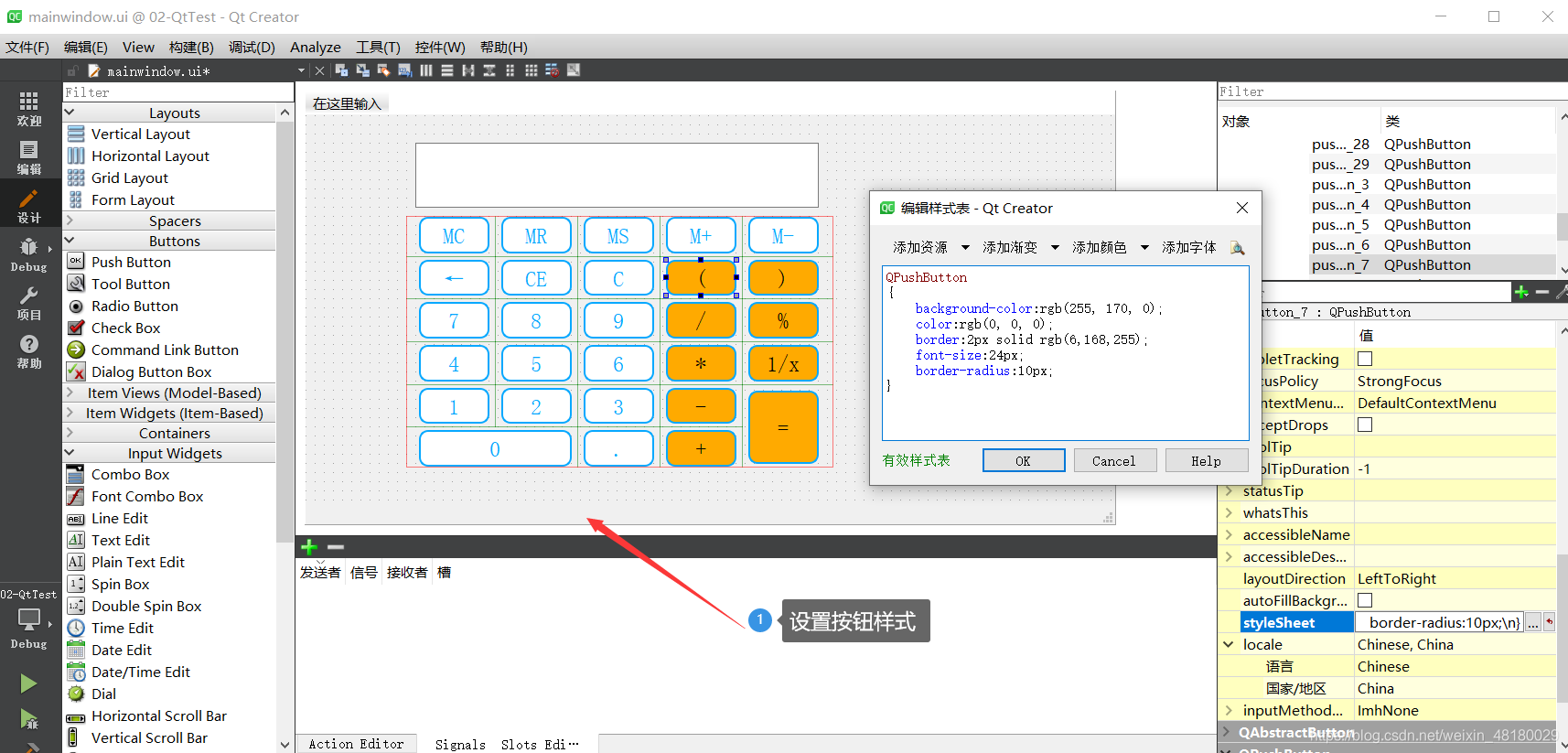Image resolution: width=1568 pixels, height=753 pixels.
Task: Remove dynamic property with minus icon
Action: click(1542, 292)
